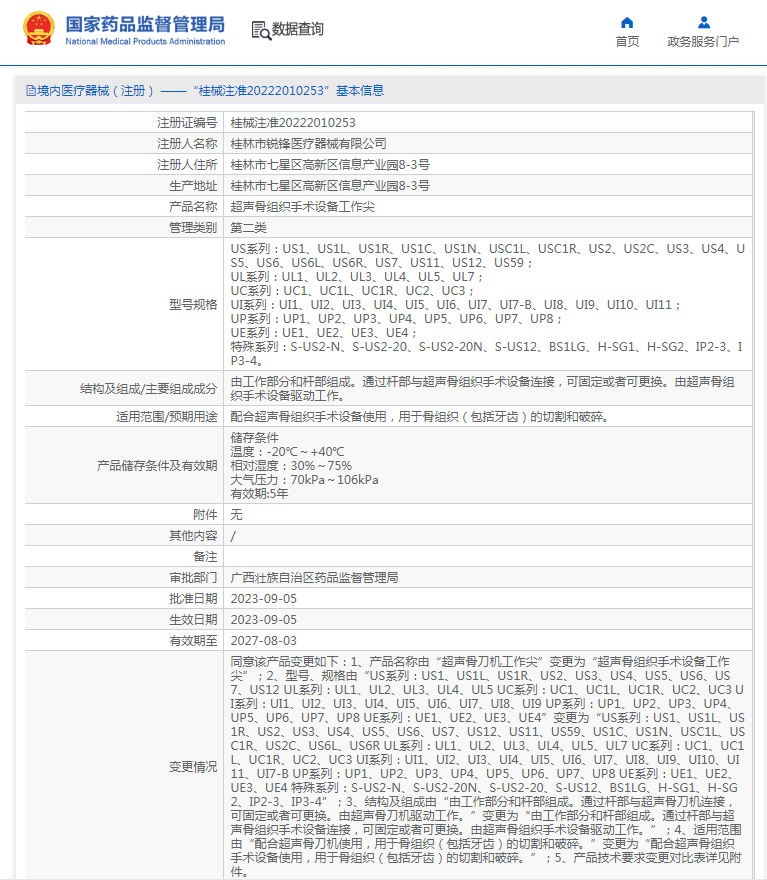Open the 数据查询 search icon
Image resolution: width=767 pixels, height=880 pixels.
click(260, 30)
